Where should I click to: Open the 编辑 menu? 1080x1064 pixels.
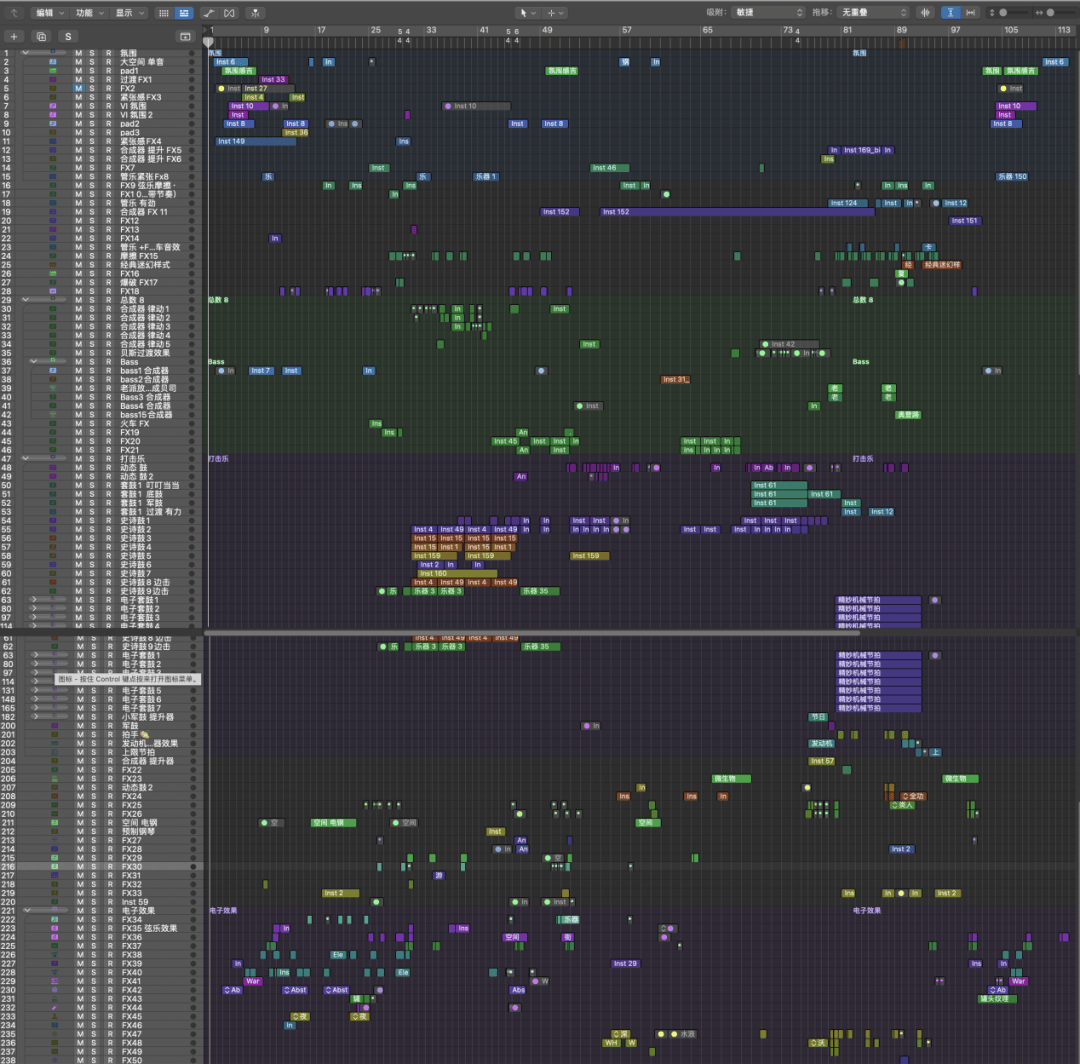(x=49, y=12)
